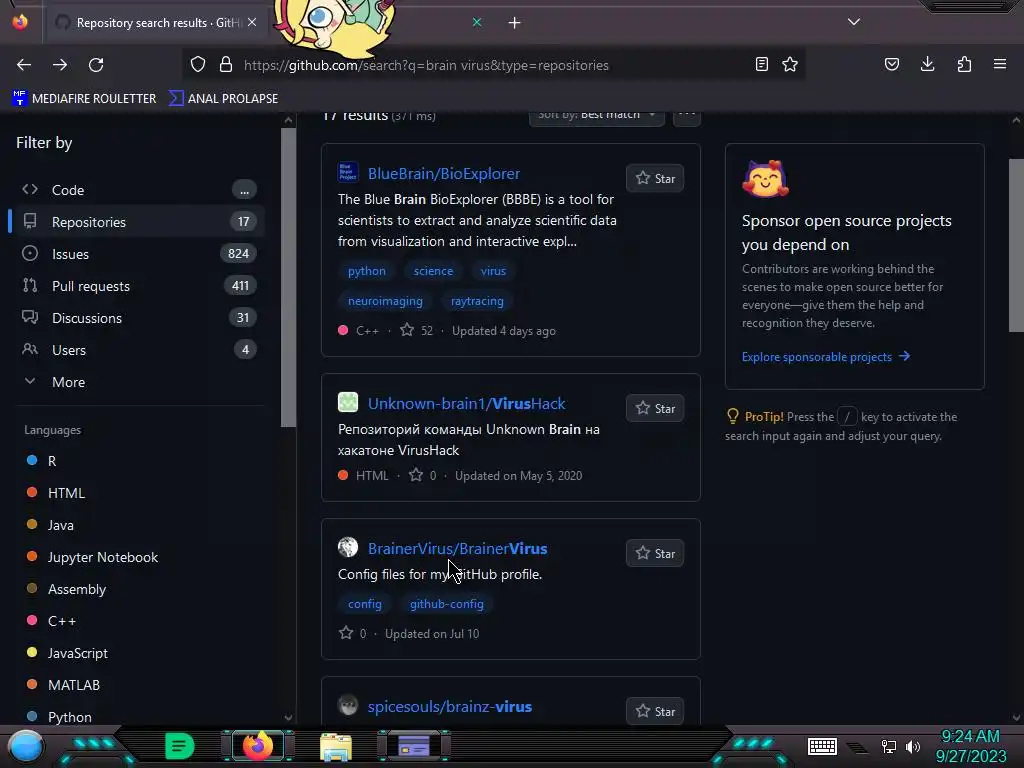
Task: Open the Sort by Best match dropdown
Action: 596,116
